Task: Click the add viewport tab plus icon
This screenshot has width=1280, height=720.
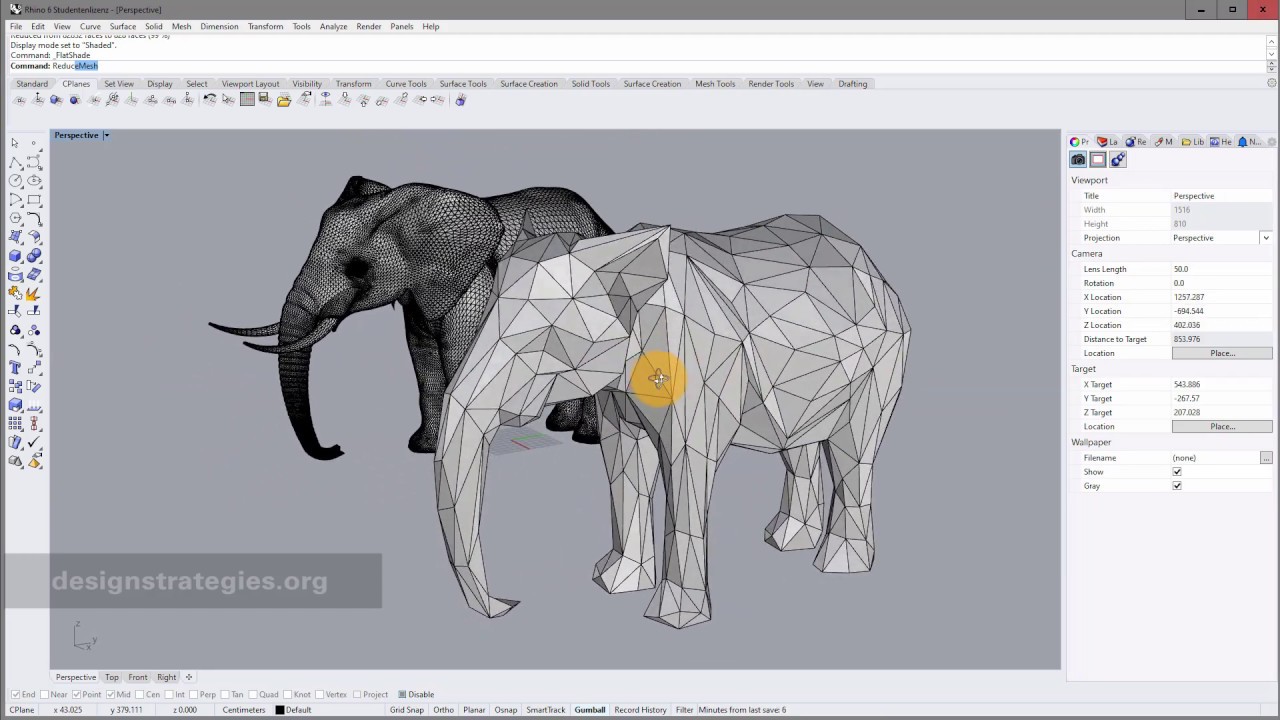Action: tap(188, 677)
